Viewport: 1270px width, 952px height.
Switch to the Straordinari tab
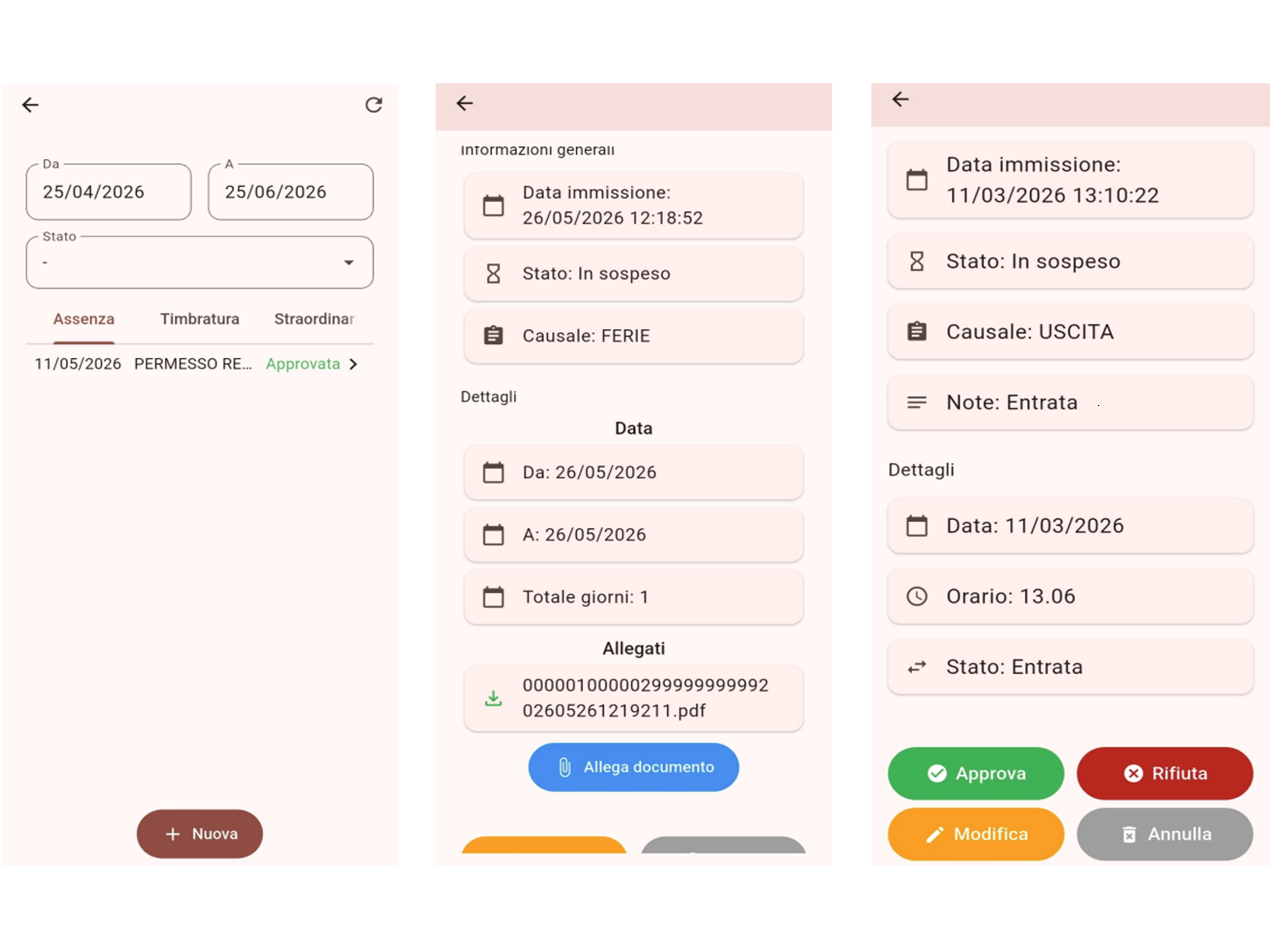314,319
